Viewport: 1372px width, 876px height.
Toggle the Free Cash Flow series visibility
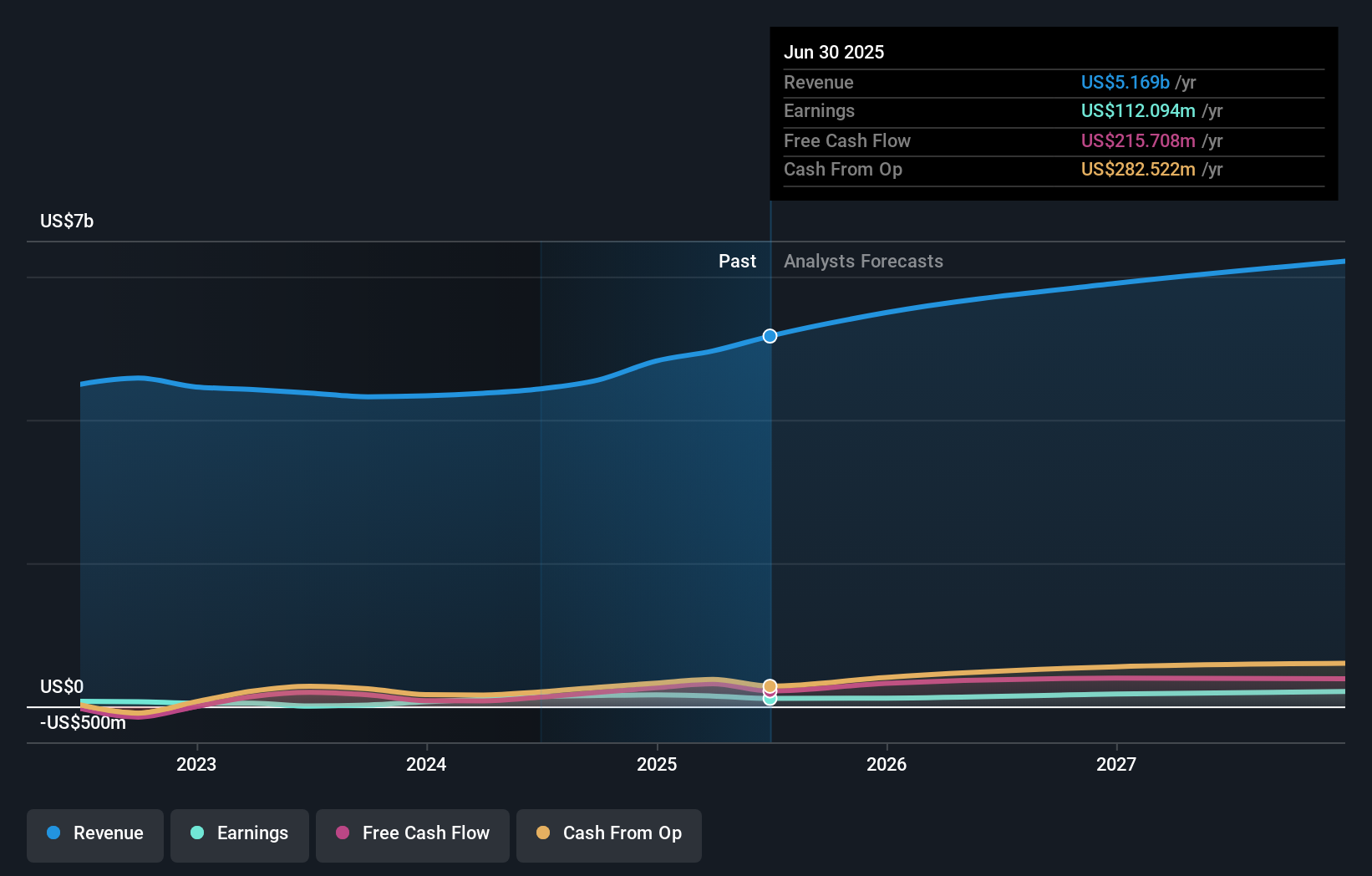click(x=413, y=833)
